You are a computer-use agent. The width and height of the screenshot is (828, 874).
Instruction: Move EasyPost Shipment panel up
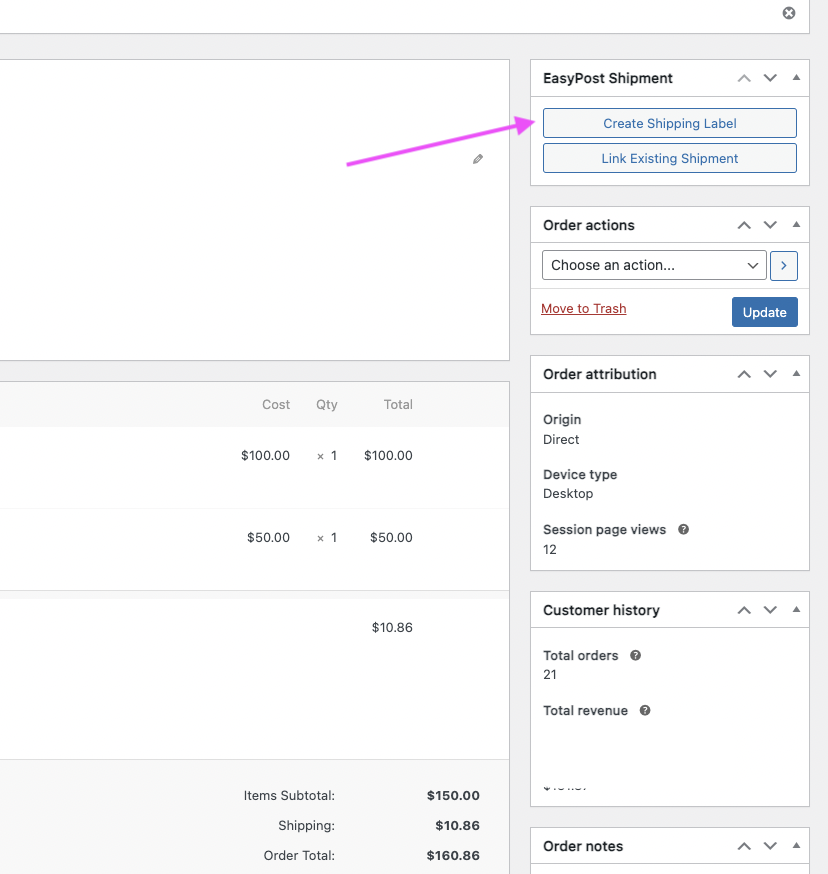(744, 78)
